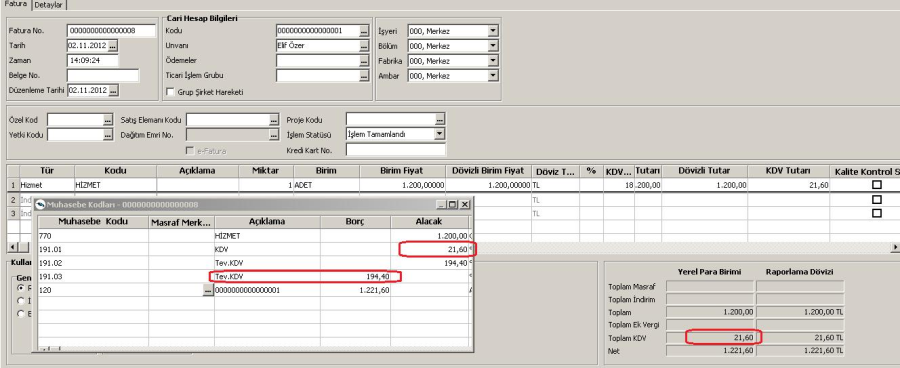Check Kalite Kontrol box in row 2

[876, 199]
